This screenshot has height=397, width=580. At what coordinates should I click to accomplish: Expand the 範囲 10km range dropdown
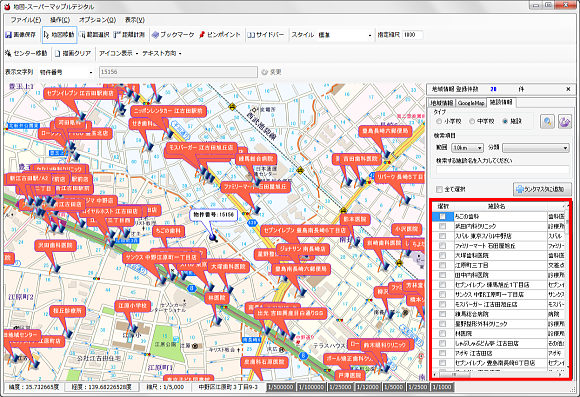(x=468, y=148)
